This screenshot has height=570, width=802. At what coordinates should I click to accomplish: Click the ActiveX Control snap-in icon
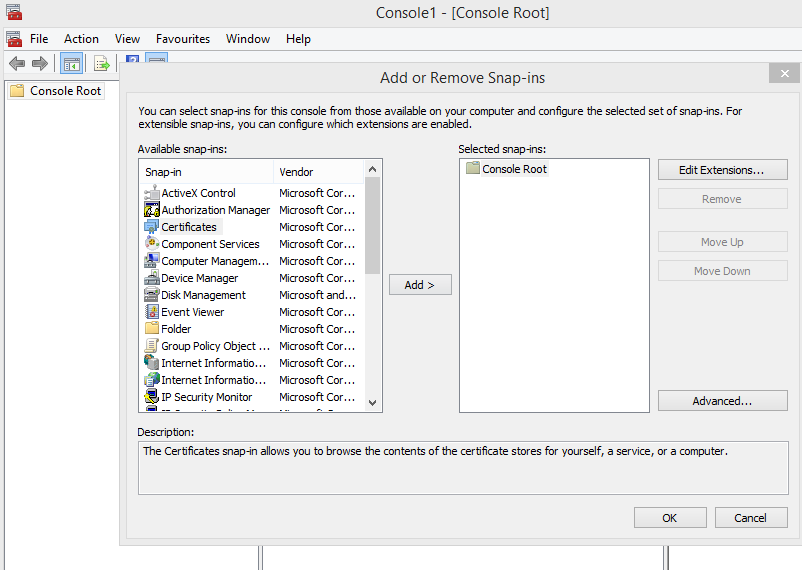tap(152, 193)
